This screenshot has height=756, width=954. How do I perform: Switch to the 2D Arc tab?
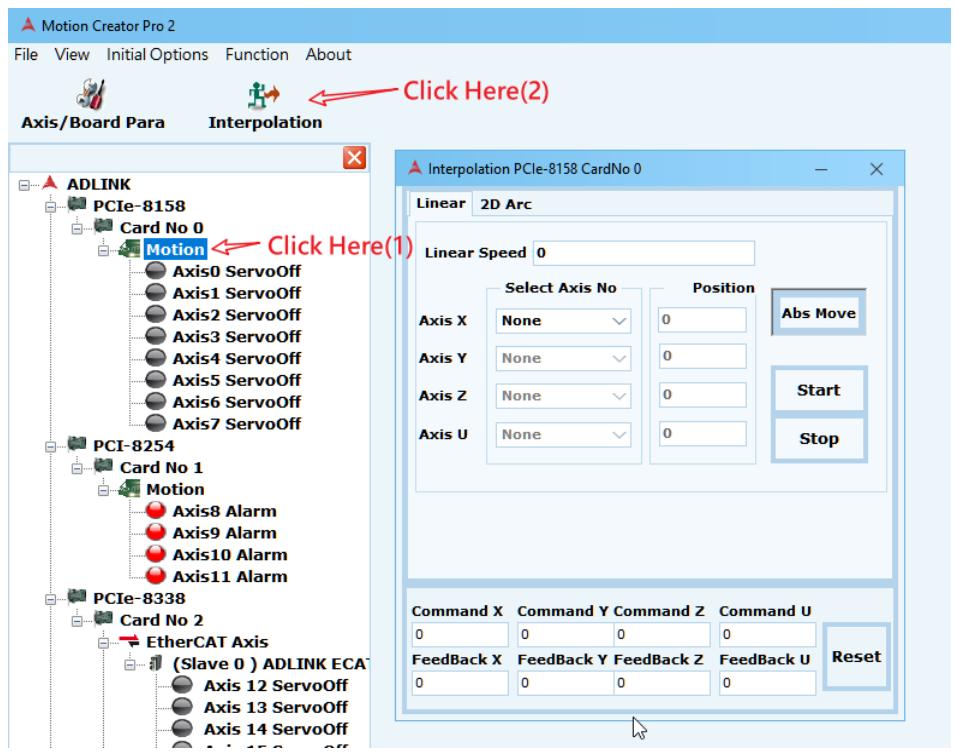click(506, 204)
